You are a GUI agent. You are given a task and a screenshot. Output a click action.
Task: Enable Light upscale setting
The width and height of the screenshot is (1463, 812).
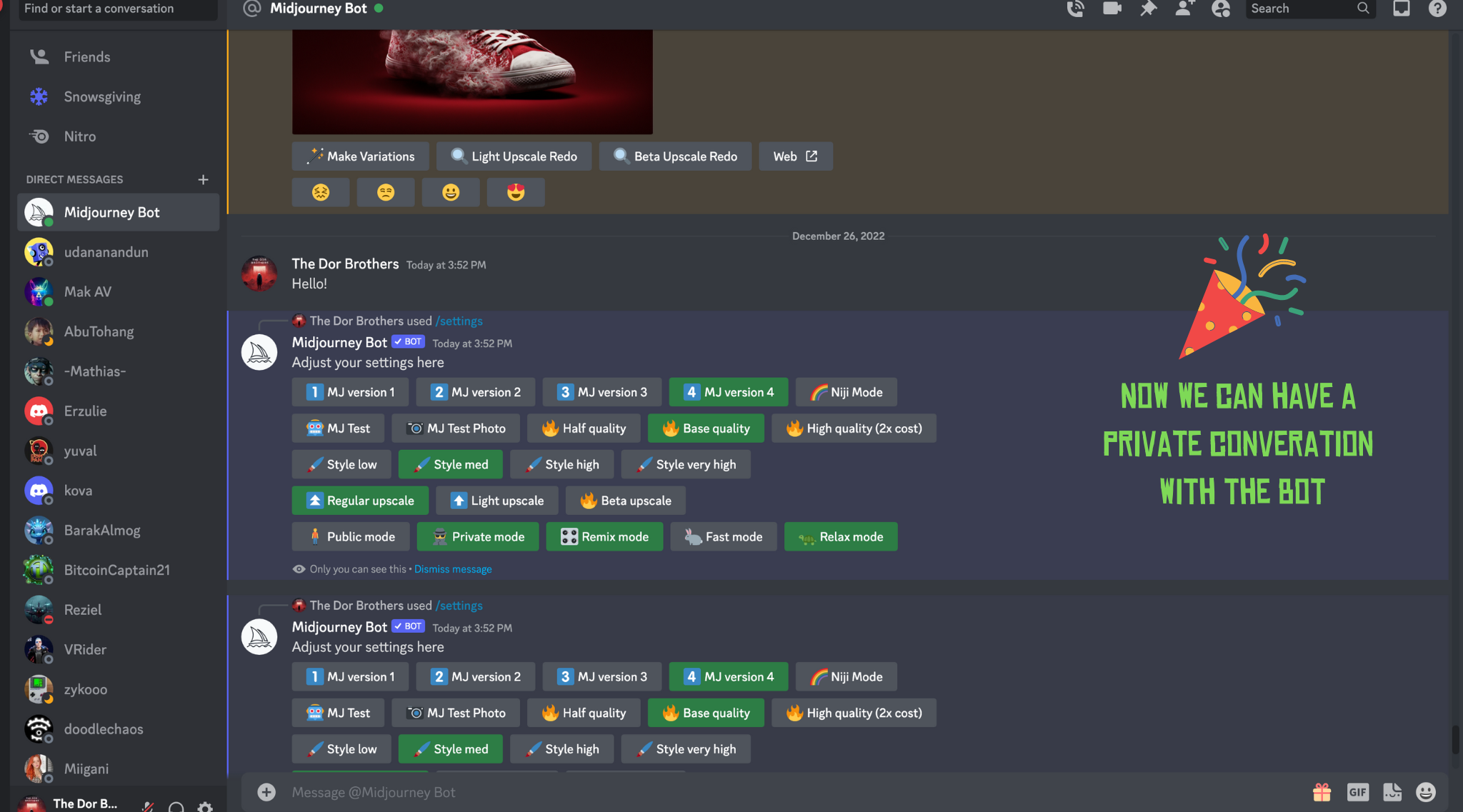coord(497,501)
